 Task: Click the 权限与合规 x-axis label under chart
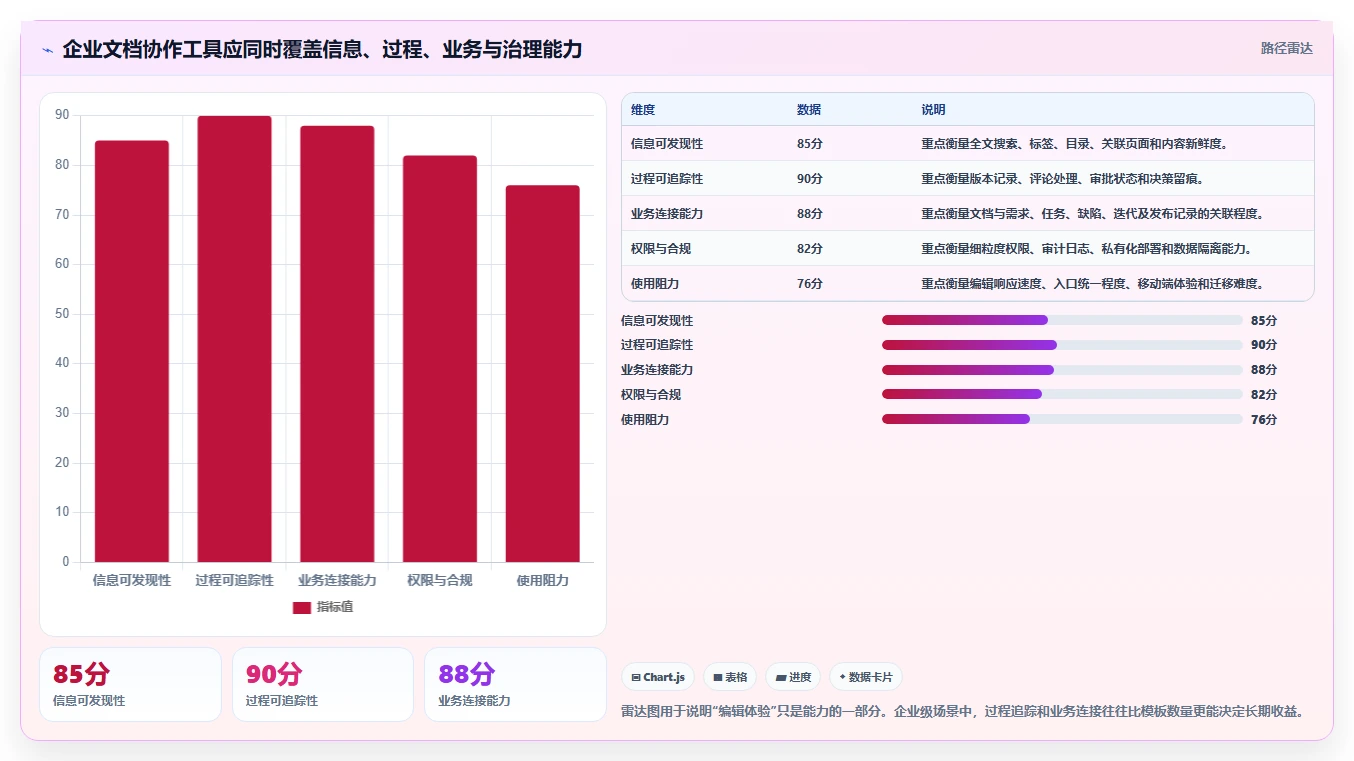(x=440, y=580)
